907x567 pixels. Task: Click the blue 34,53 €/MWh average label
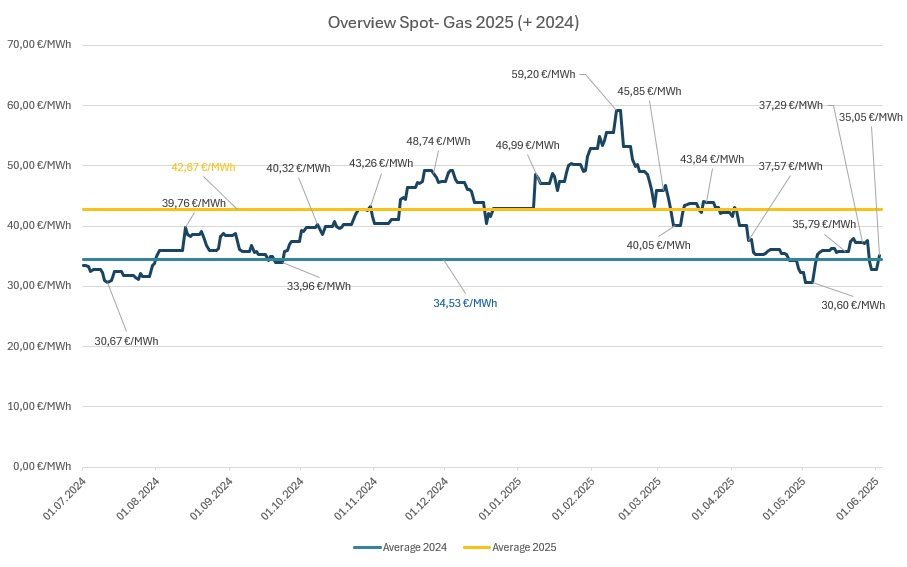(x=465, y=303)
